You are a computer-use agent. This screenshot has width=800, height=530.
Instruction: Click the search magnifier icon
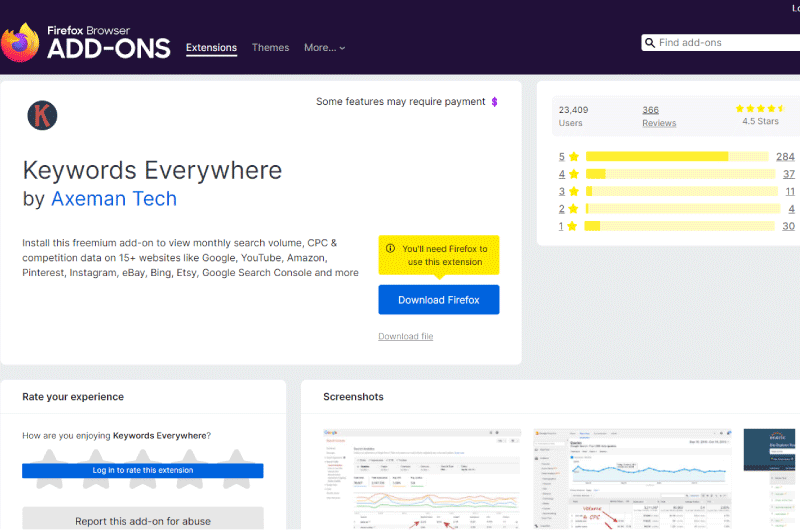[x=649, y=43]
